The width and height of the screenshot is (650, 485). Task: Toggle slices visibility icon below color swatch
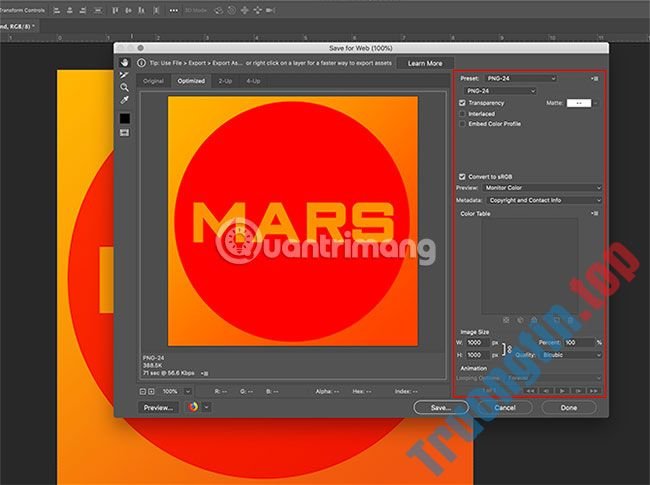[x=124, y=133]
